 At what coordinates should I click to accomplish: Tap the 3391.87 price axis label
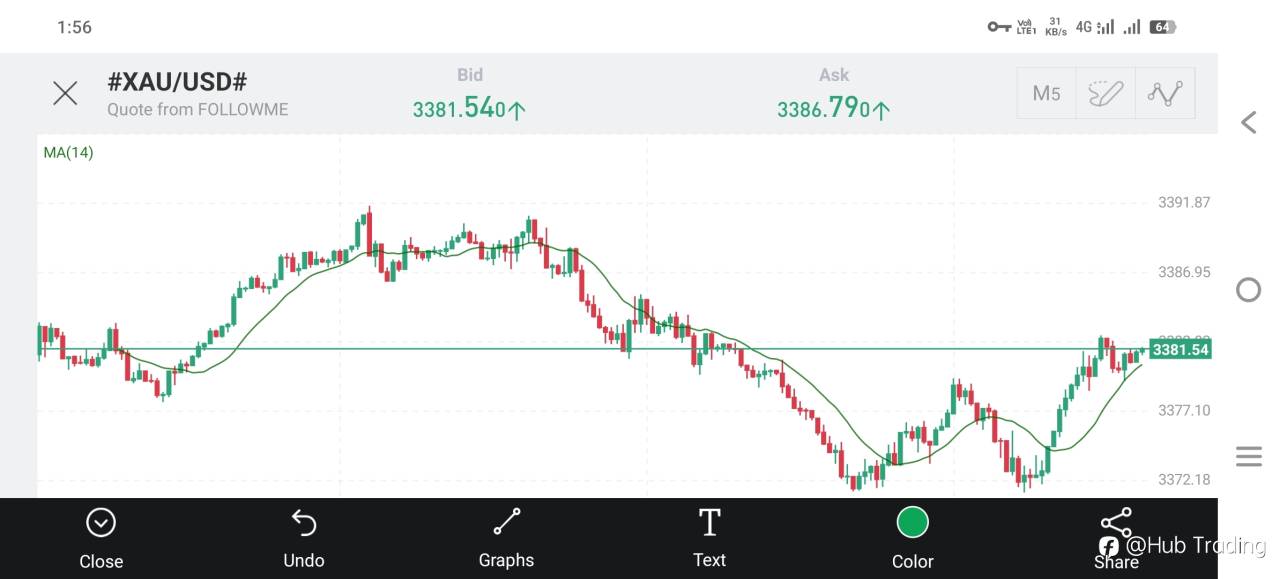click(x=1184, y=203)
